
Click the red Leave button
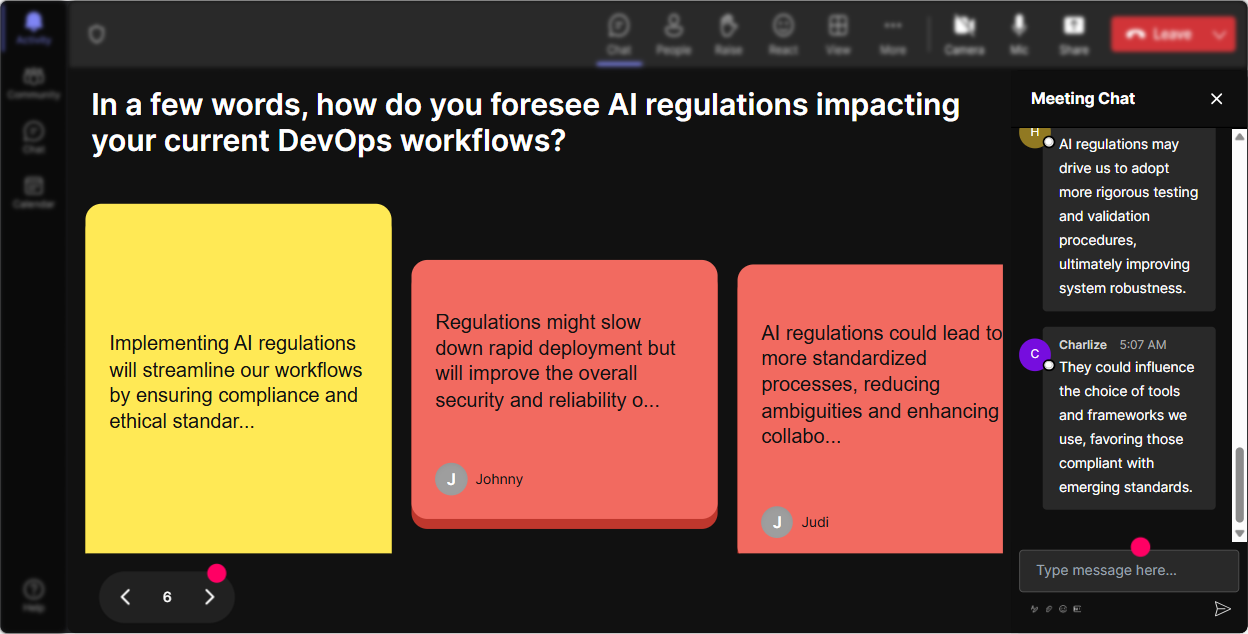coord(1159,34)
